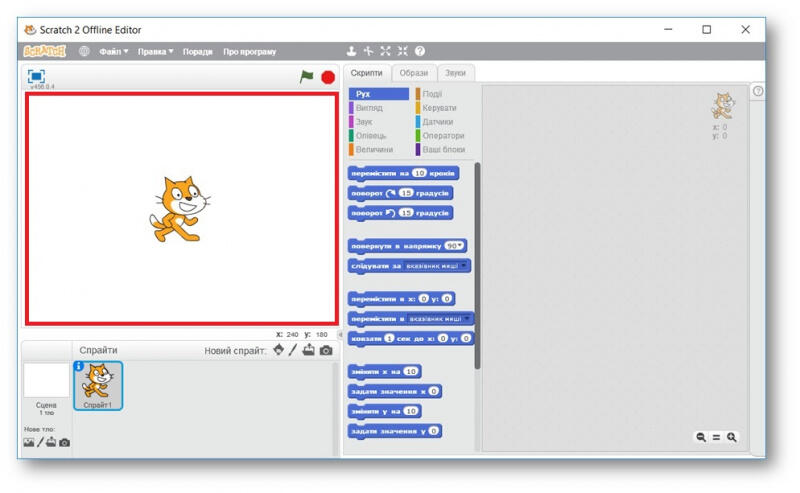
Task: Select the Звук block category
Action: (x=379, y=121)
